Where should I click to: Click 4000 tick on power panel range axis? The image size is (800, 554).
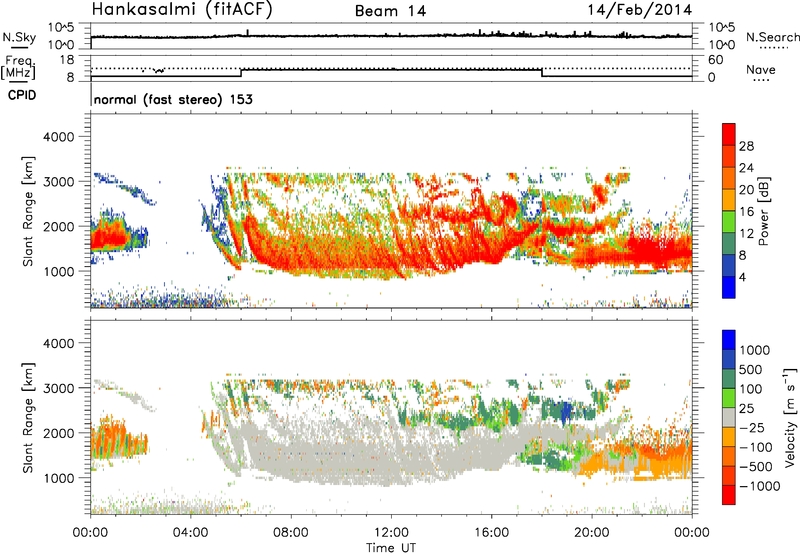tap(59, 137)
